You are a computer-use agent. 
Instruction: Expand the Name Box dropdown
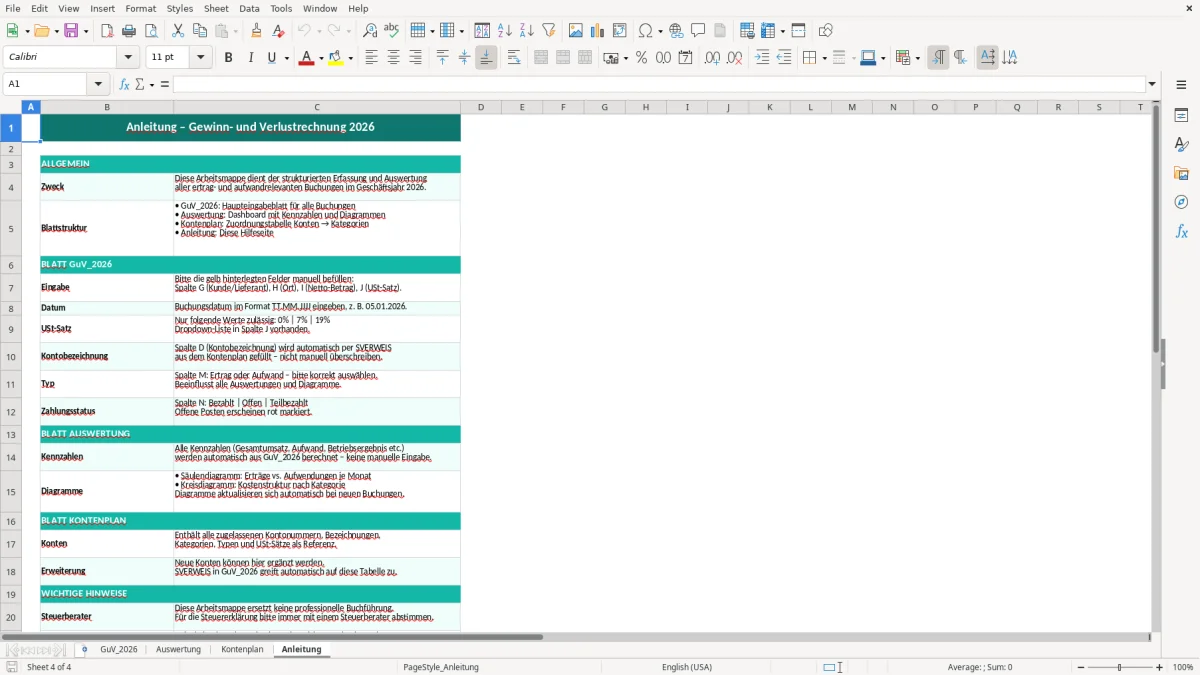click(x=98, y=84)
